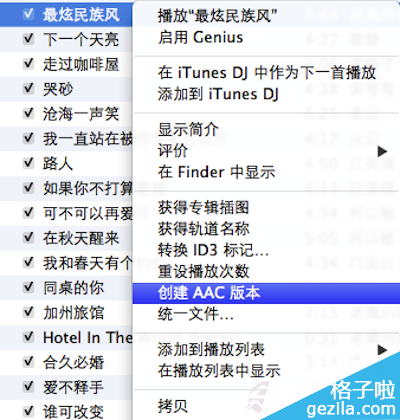
Task: Toggle the checkbox for 同桌的你
Action: pos(29,287)
